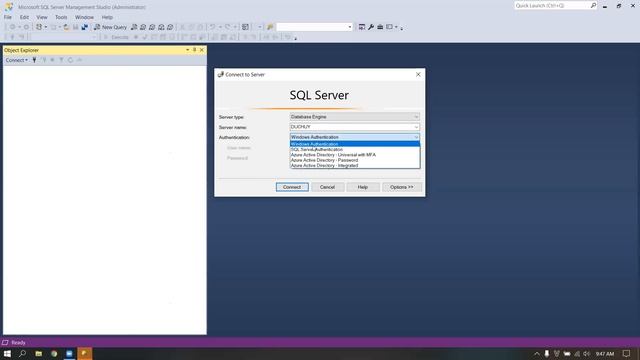Click the search magnifier in Quick Launch box
The image size is (640, 360).
[x=593, y=5]
